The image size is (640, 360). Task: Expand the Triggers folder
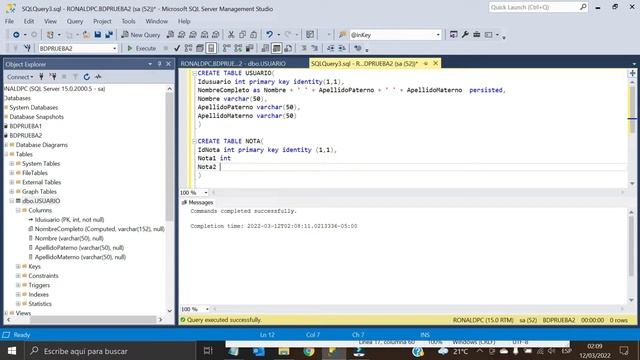point(18,285)
